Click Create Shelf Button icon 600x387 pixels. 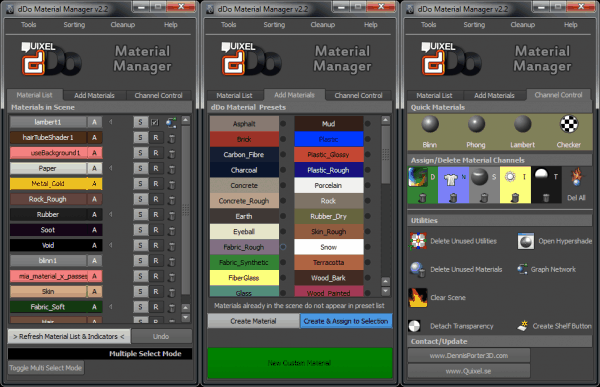pyautogui.click(x=523, y=326)
